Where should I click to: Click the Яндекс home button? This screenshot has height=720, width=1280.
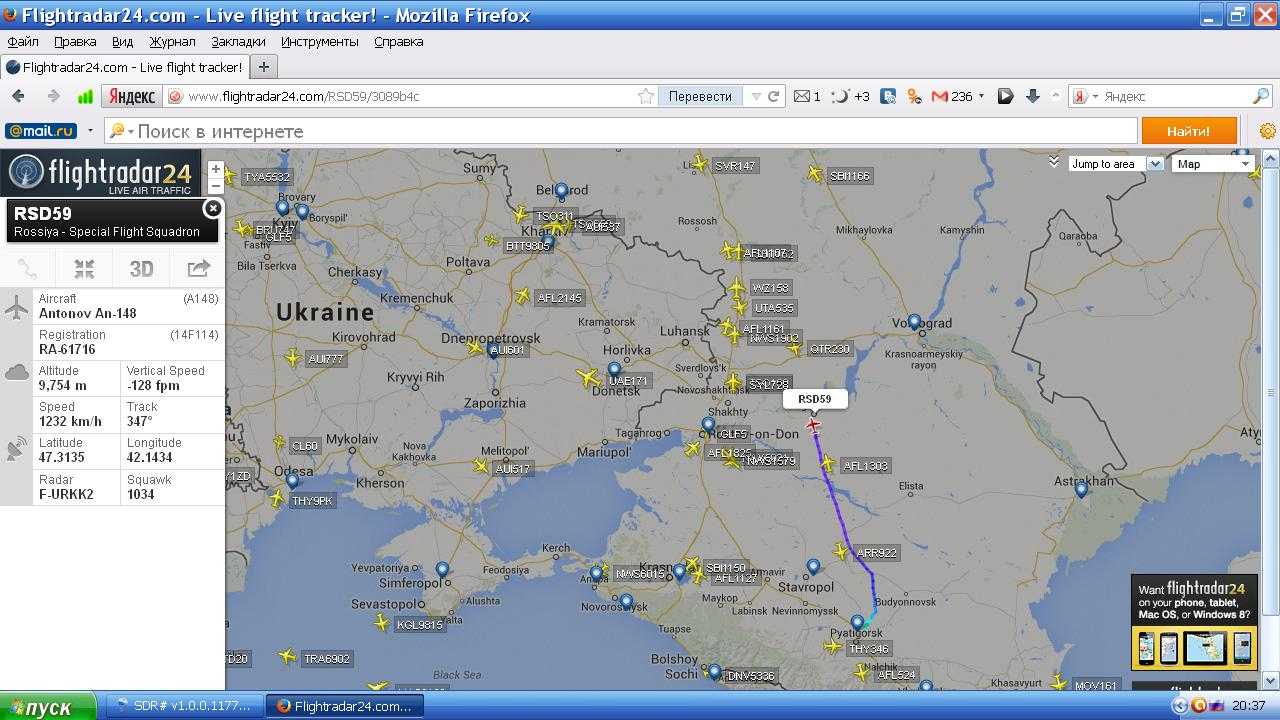(131, 97)
